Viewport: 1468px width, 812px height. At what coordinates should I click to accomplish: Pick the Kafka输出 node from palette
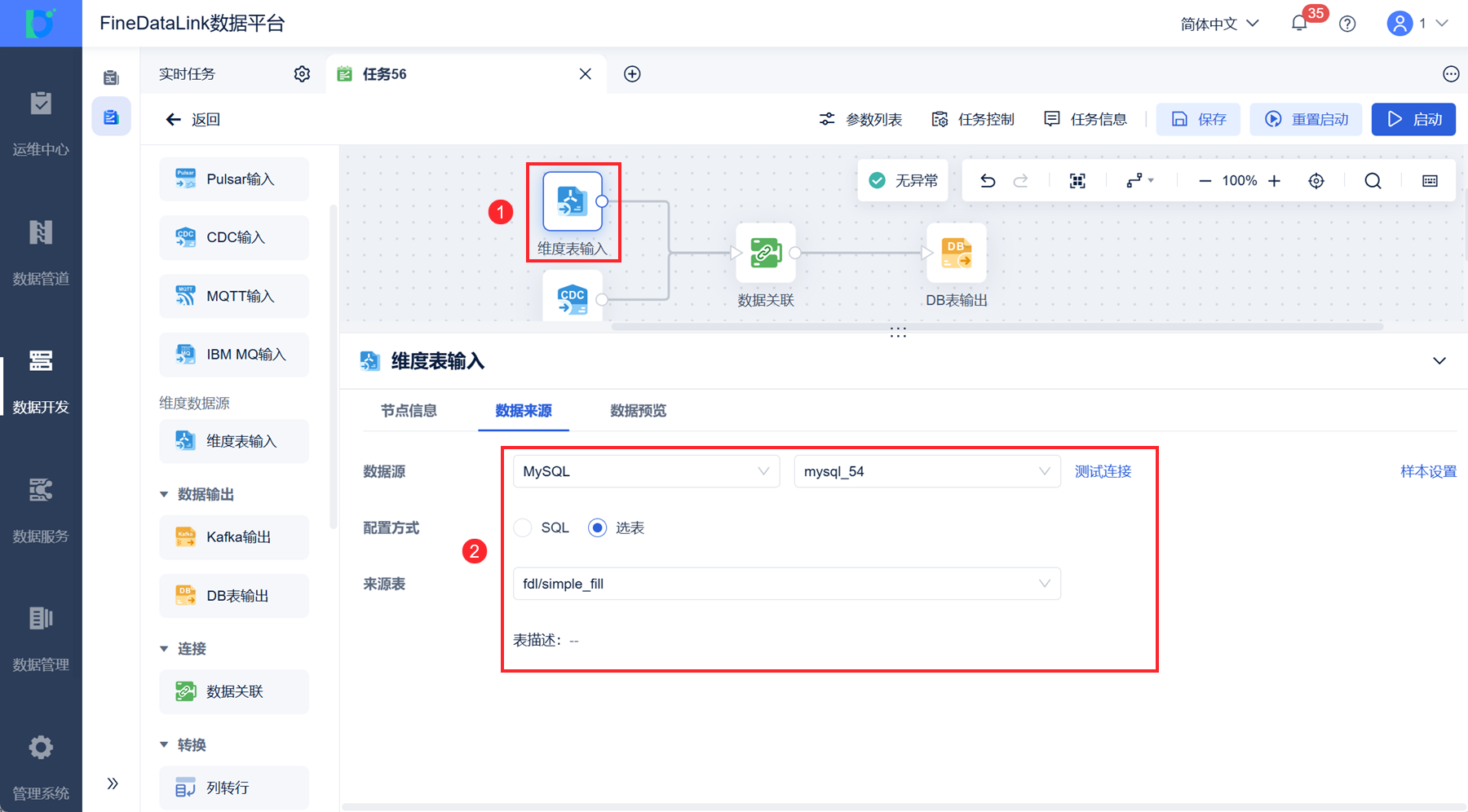(x=234, y=537)
